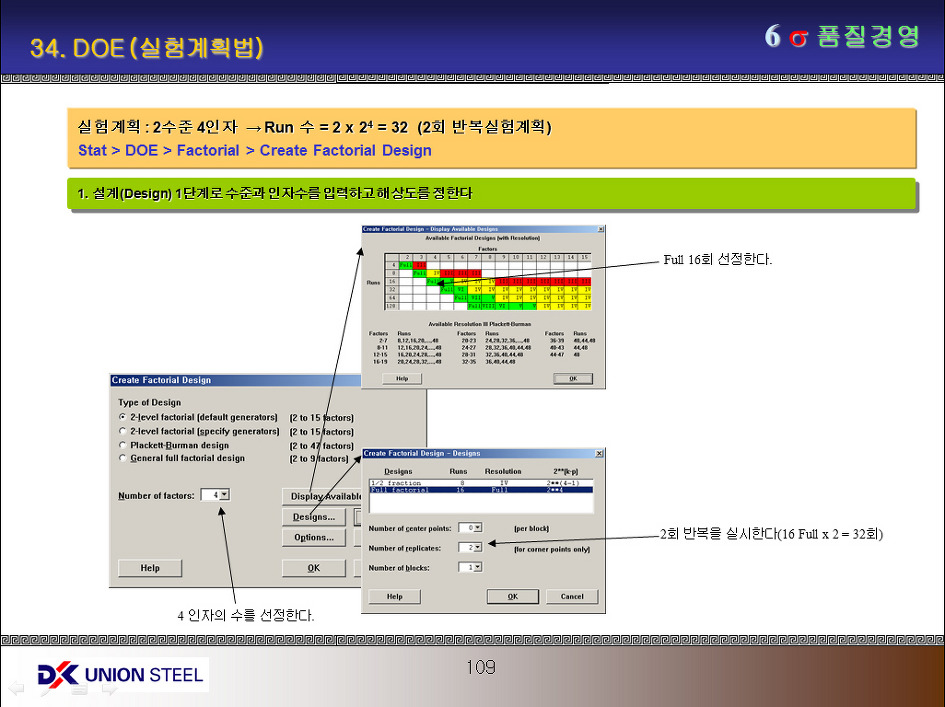Screen dimensions: 945x707
Task: Click Help in Display Available Designs dialog
Action: (402, 379)
